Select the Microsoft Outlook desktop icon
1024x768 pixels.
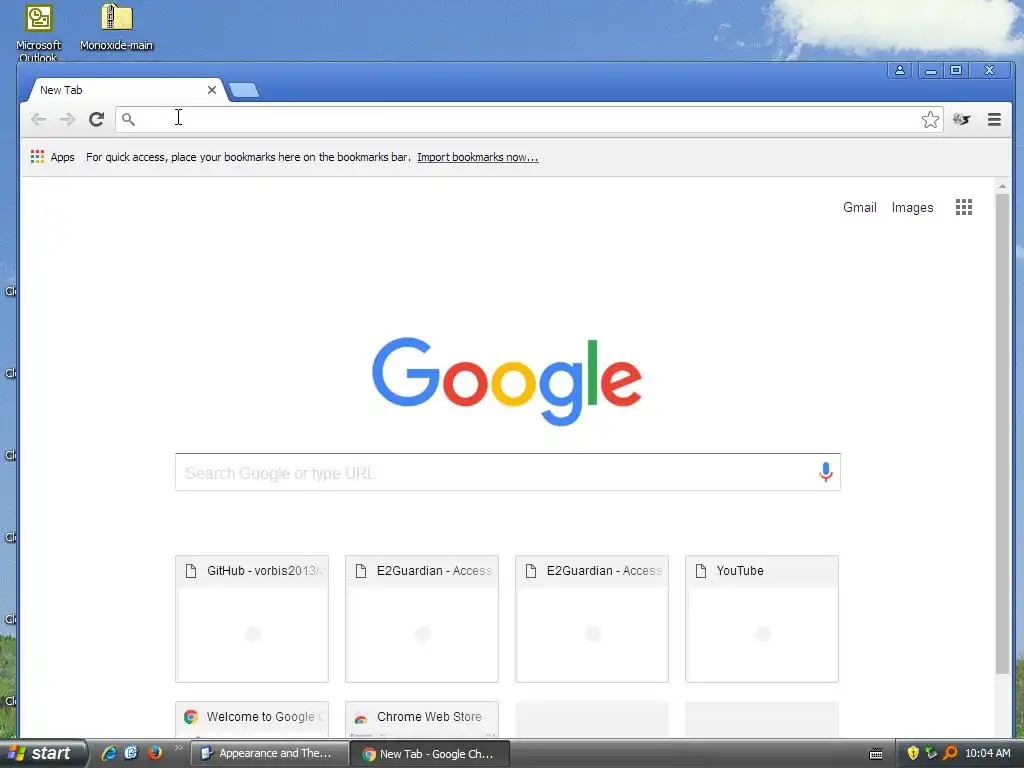(x=39, y=33)
